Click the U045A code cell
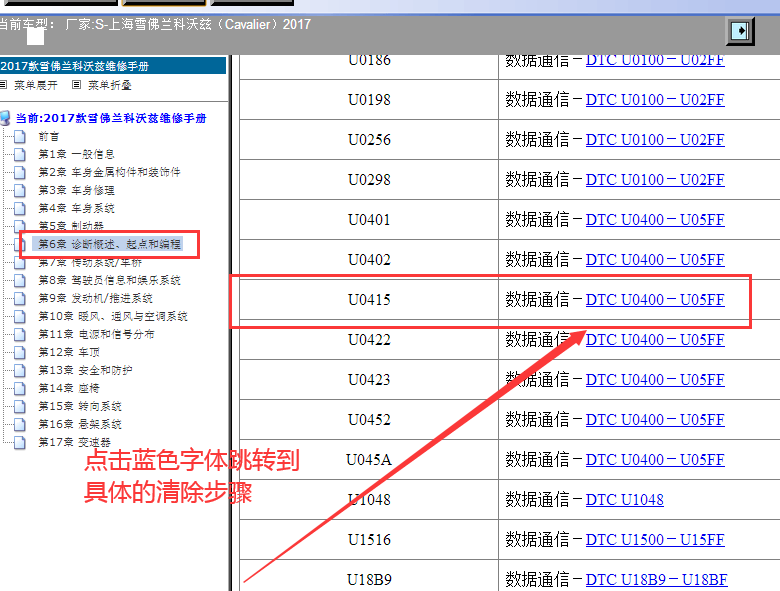This screenshot has height=591, width=780. tap(369, 460)
